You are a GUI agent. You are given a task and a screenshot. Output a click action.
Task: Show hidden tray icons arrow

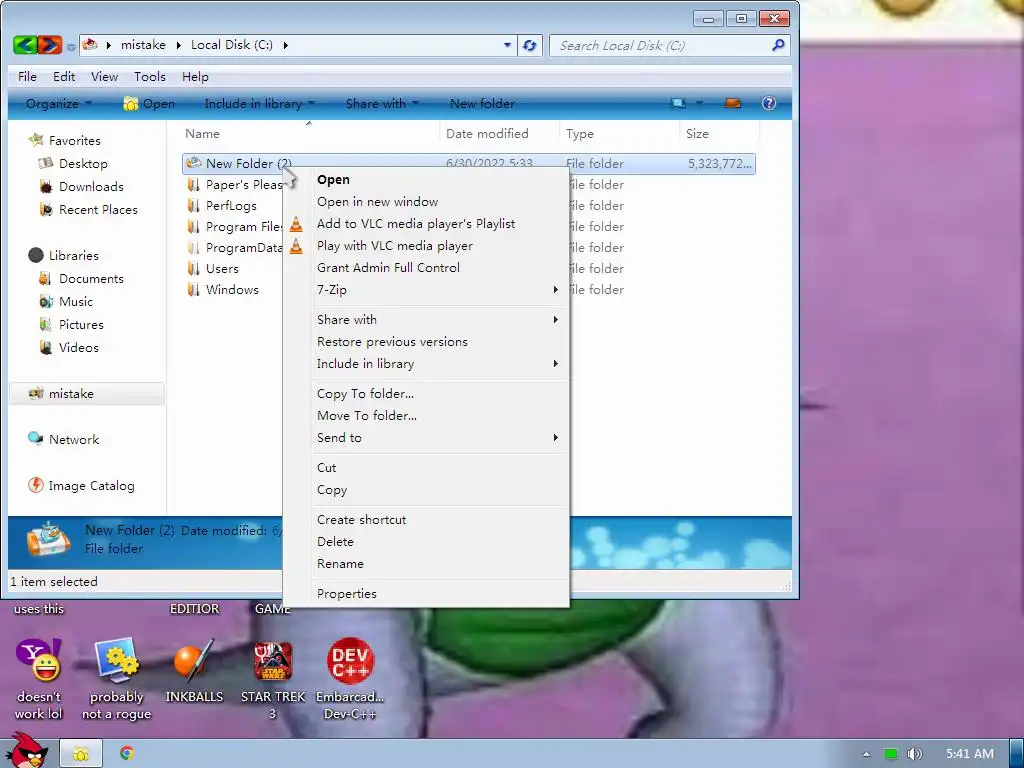click(866, 754)
